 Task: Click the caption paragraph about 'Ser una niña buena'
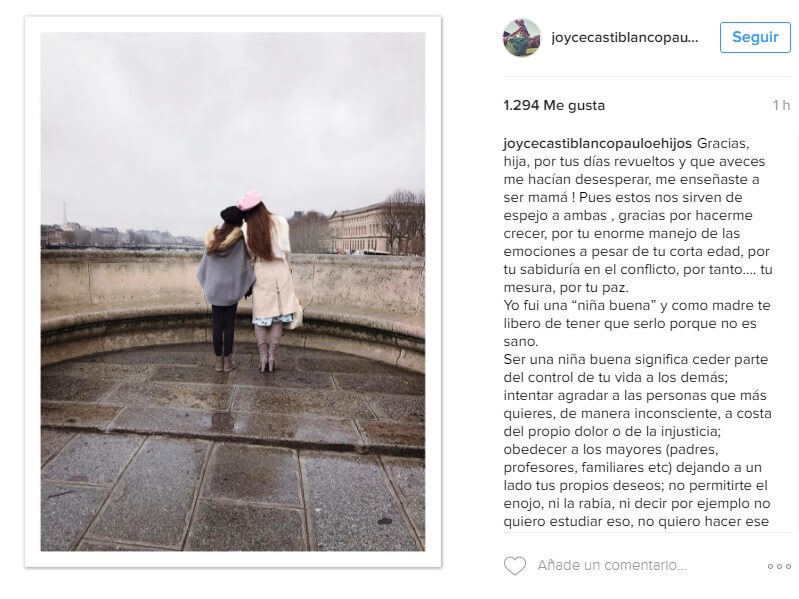(637, 441)
